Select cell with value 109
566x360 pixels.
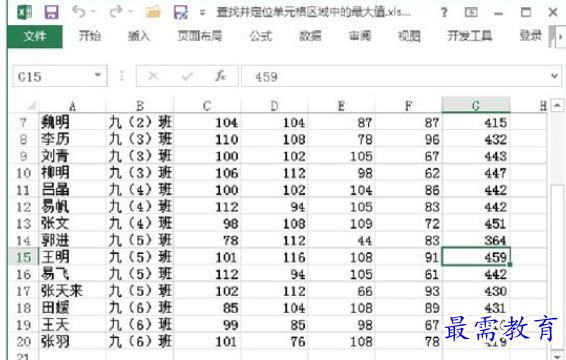pos(341,224)
